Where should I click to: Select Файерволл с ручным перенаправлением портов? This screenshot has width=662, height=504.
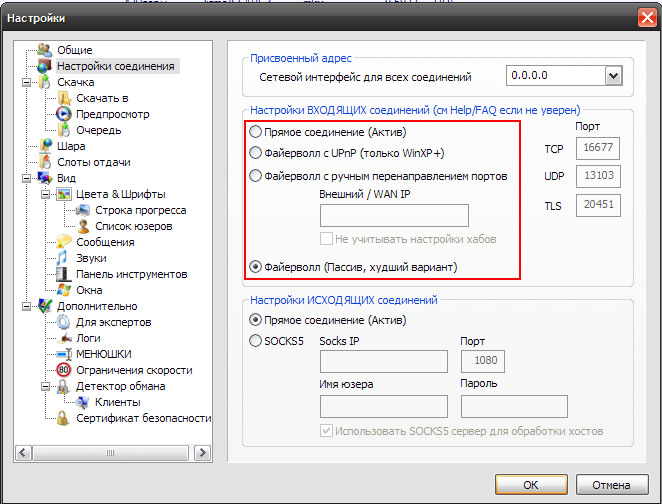coord(256,175)
